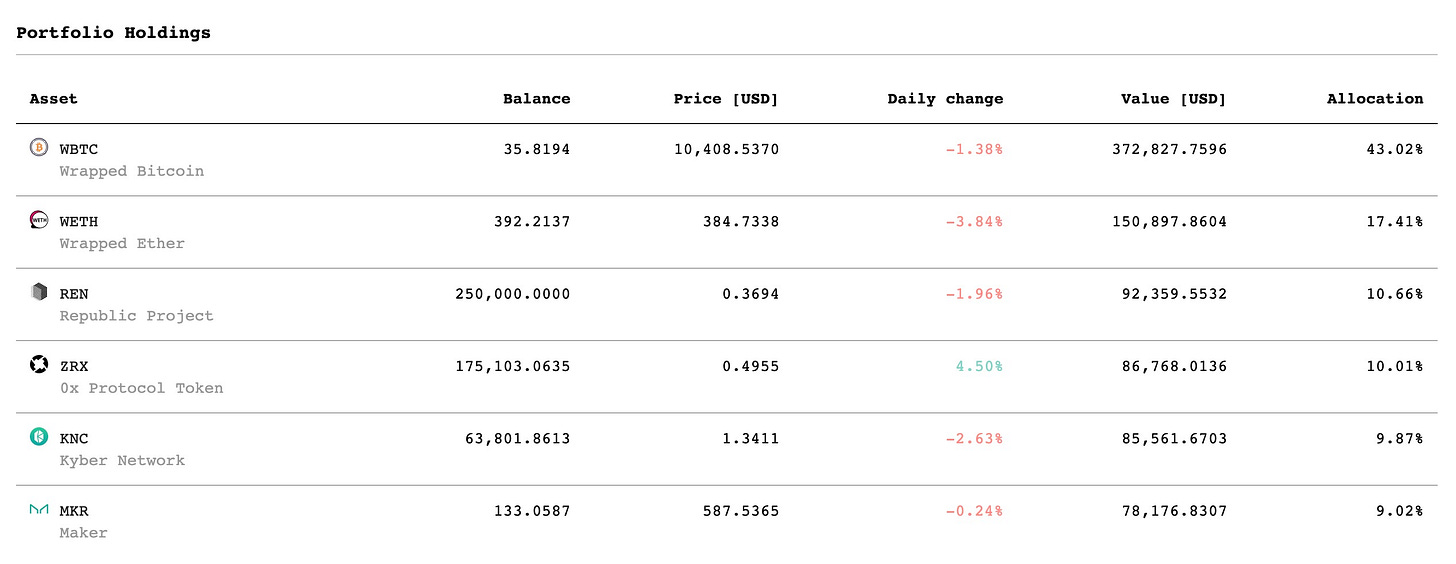Click the Portfolio Holdings heading
Image resolution: width=1456 pixels, height=564 pixels.
[113, 32]
